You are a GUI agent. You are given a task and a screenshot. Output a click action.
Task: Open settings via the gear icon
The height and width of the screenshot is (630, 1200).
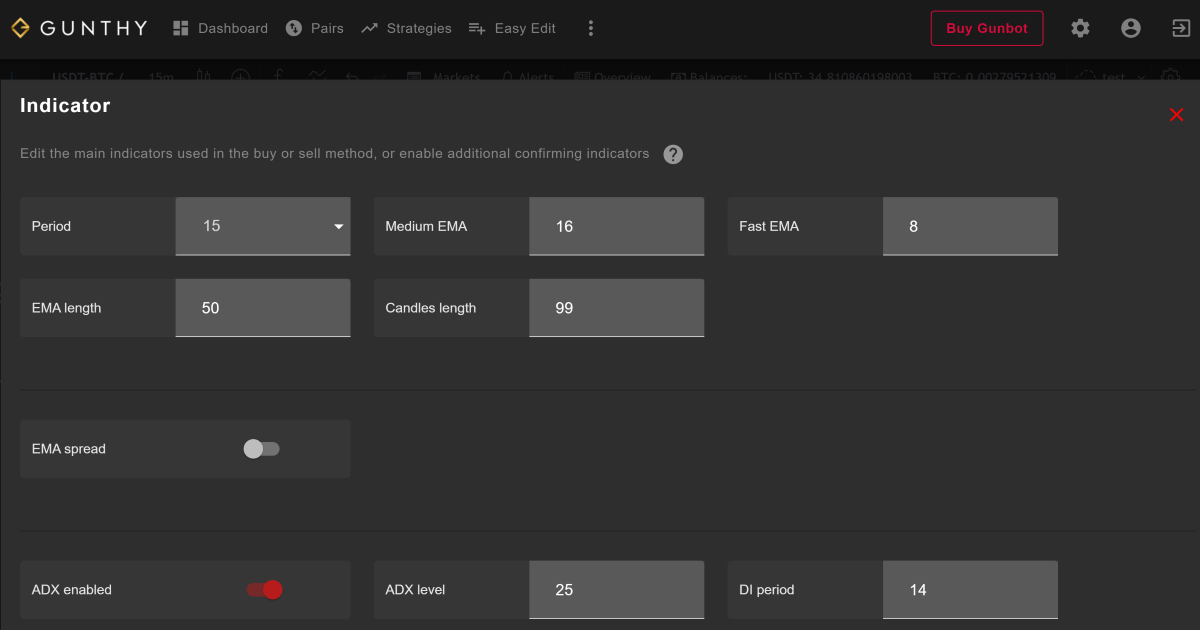point(1080,28)
